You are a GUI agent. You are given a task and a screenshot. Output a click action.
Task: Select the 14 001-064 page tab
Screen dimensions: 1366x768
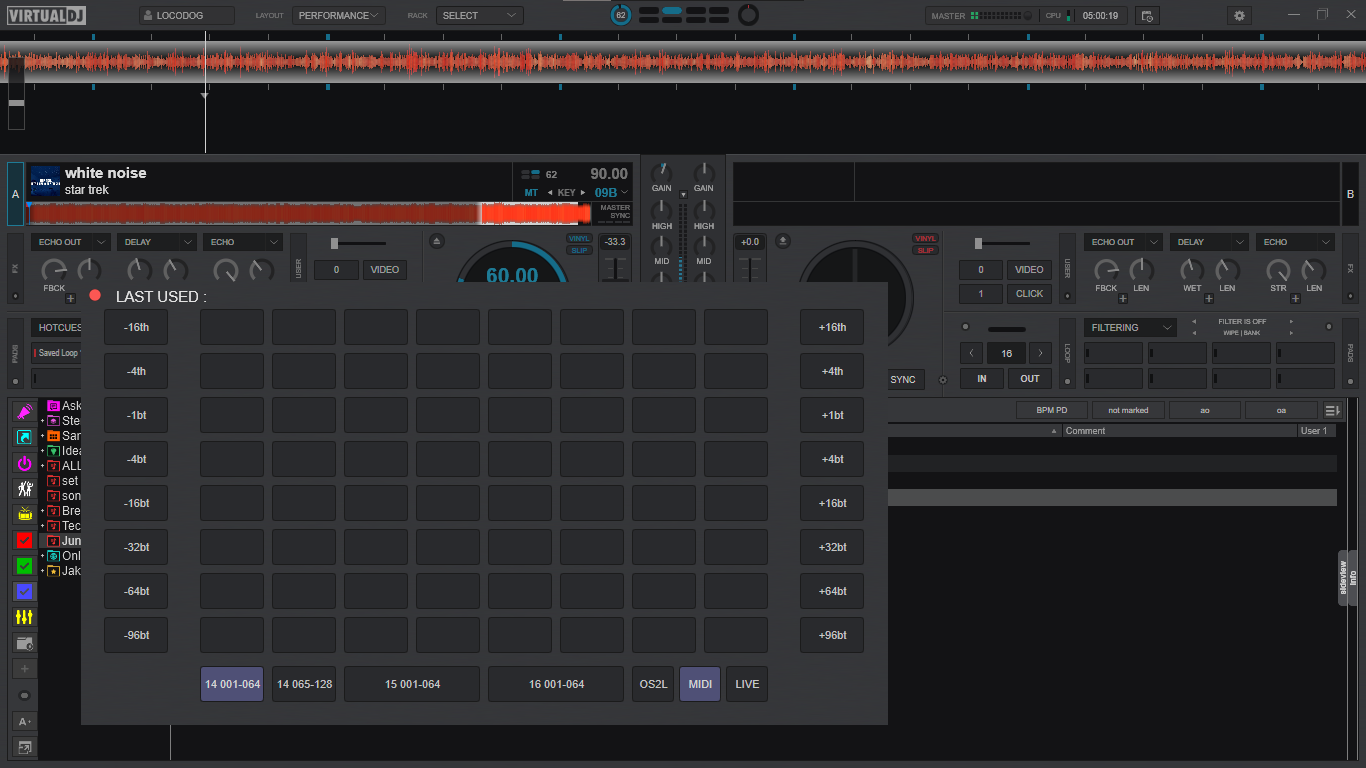[x=232, y=684]
